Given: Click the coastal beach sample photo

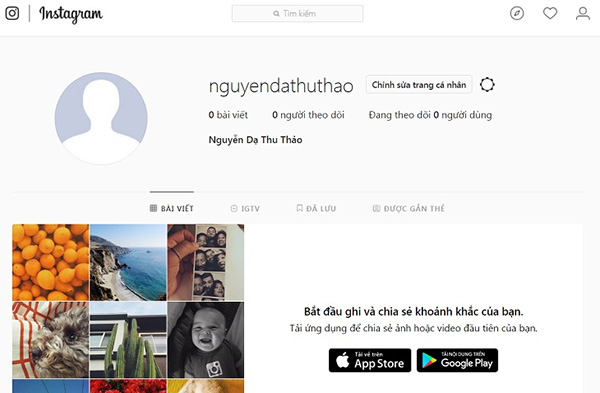Looking at the screenshot, I should pos(128,262).
